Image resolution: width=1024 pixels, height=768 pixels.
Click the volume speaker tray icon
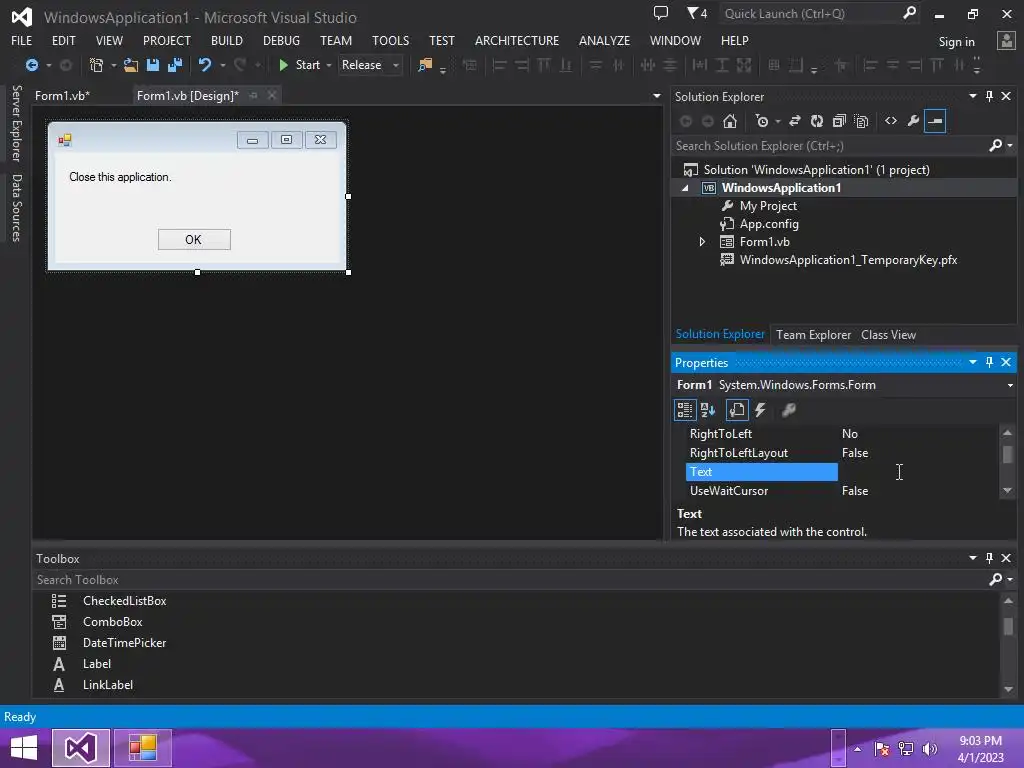coord(930,749)
